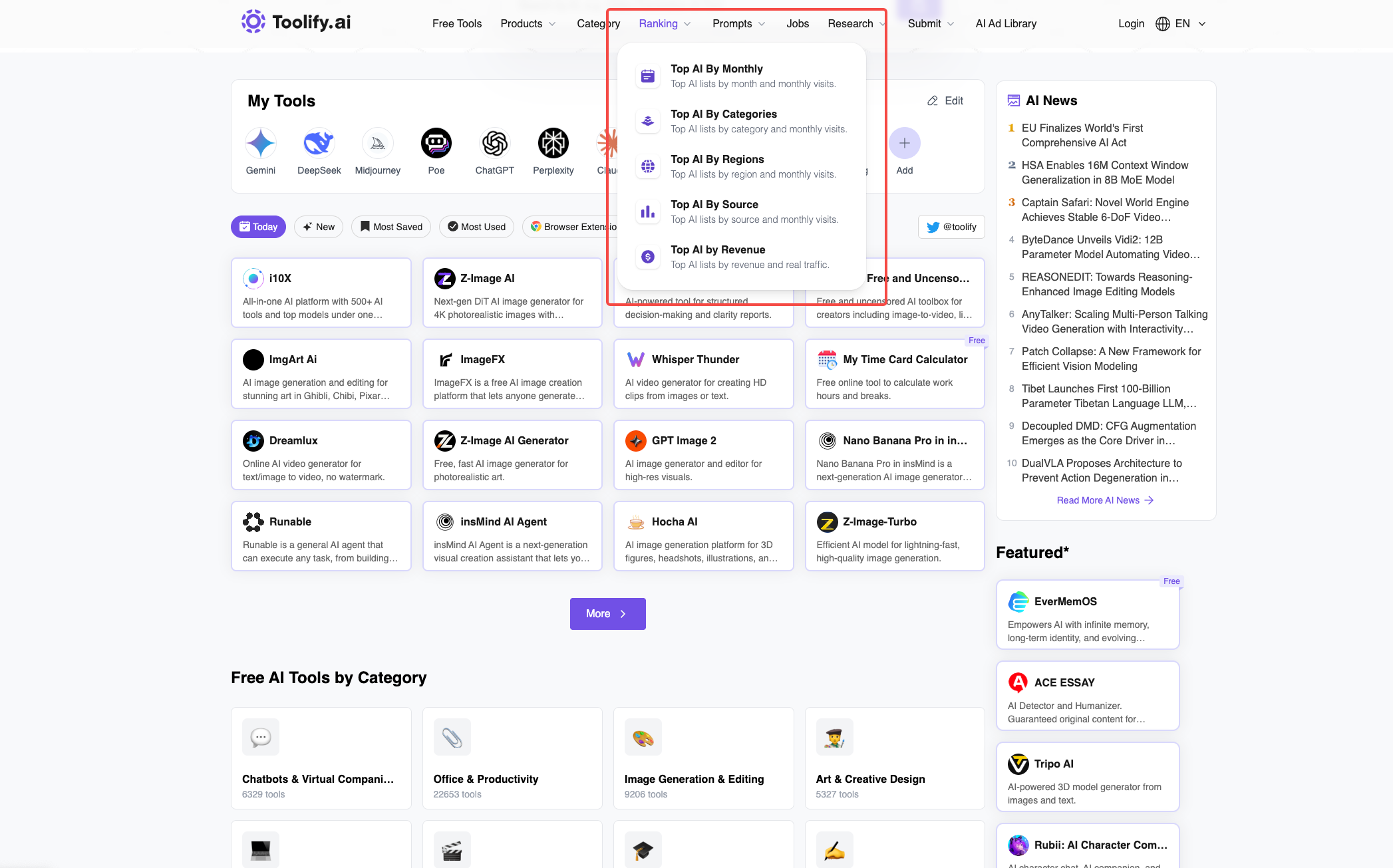The height and width of the screenshot is (868, 1393).
Task: Switch to the New filter tab
Action: coord(319,227)
